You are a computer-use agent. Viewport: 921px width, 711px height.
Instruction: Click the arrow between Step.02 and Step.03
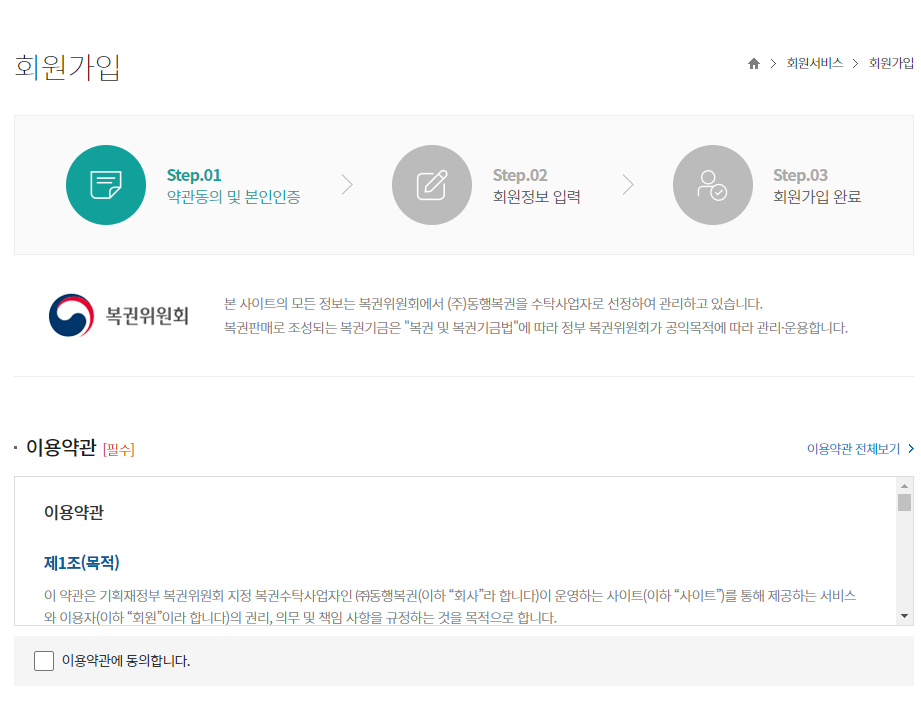(x=628, y=185)
